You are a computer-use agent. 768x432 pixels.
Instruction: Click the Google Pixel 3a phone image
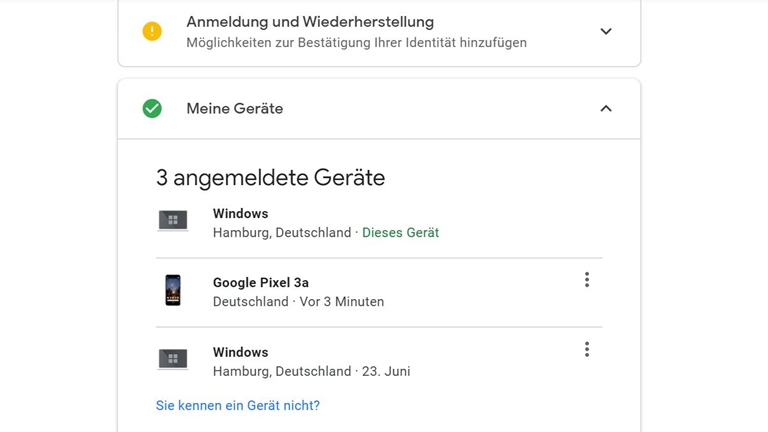[x=173, y=290]
